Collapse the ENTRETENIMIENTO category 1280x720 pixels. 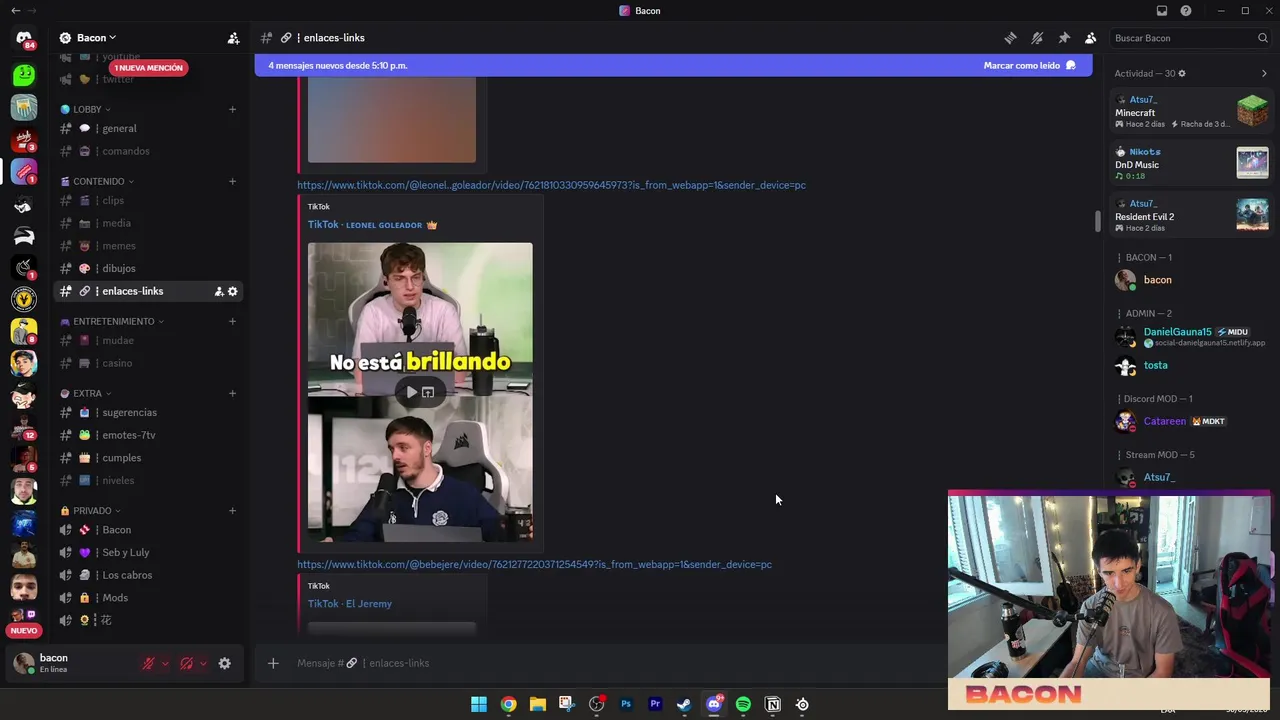[112, 321]
